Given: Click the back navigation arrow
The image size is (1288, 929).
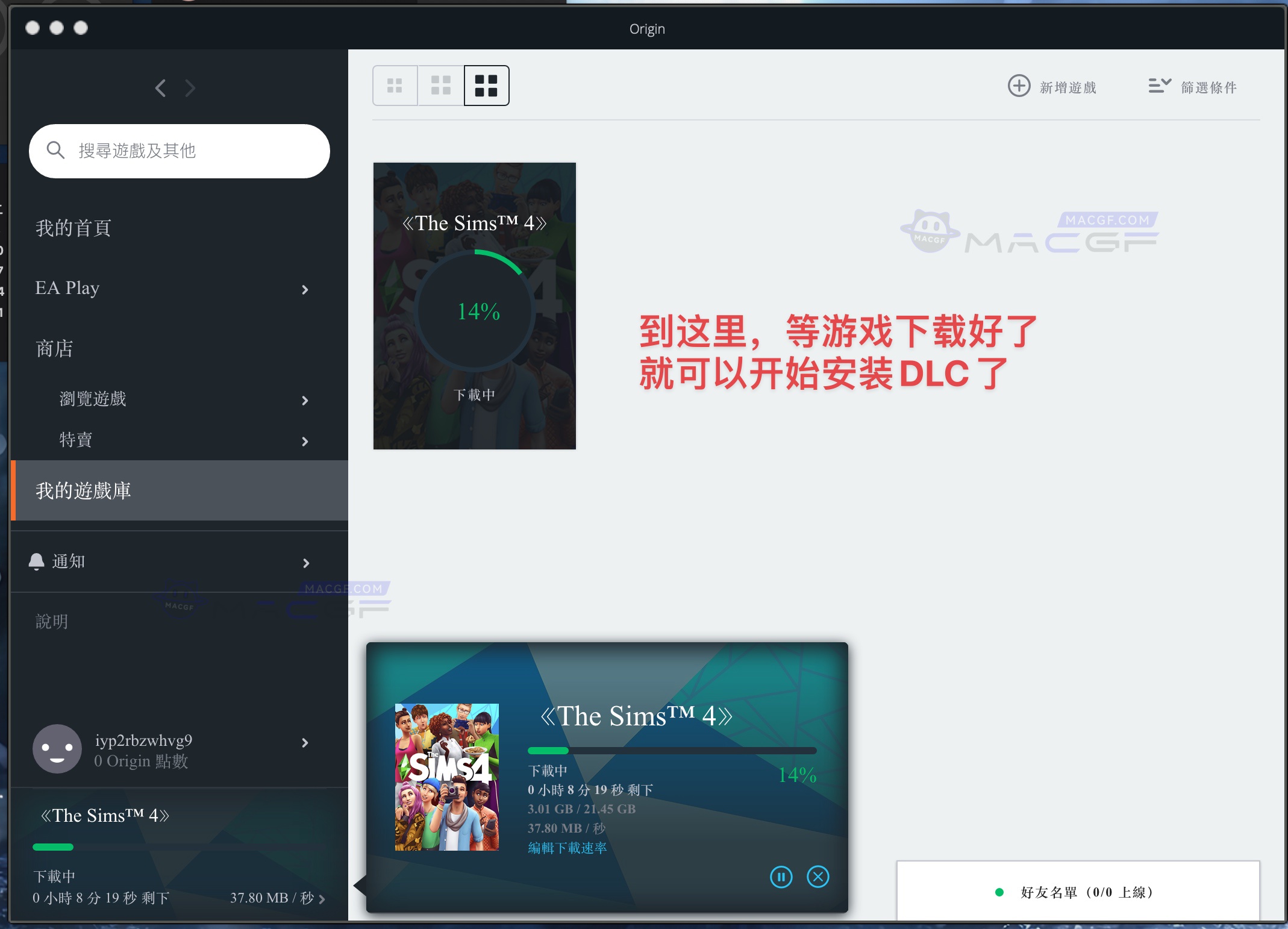Looking at the screenshot, I should tap(160, 88).
